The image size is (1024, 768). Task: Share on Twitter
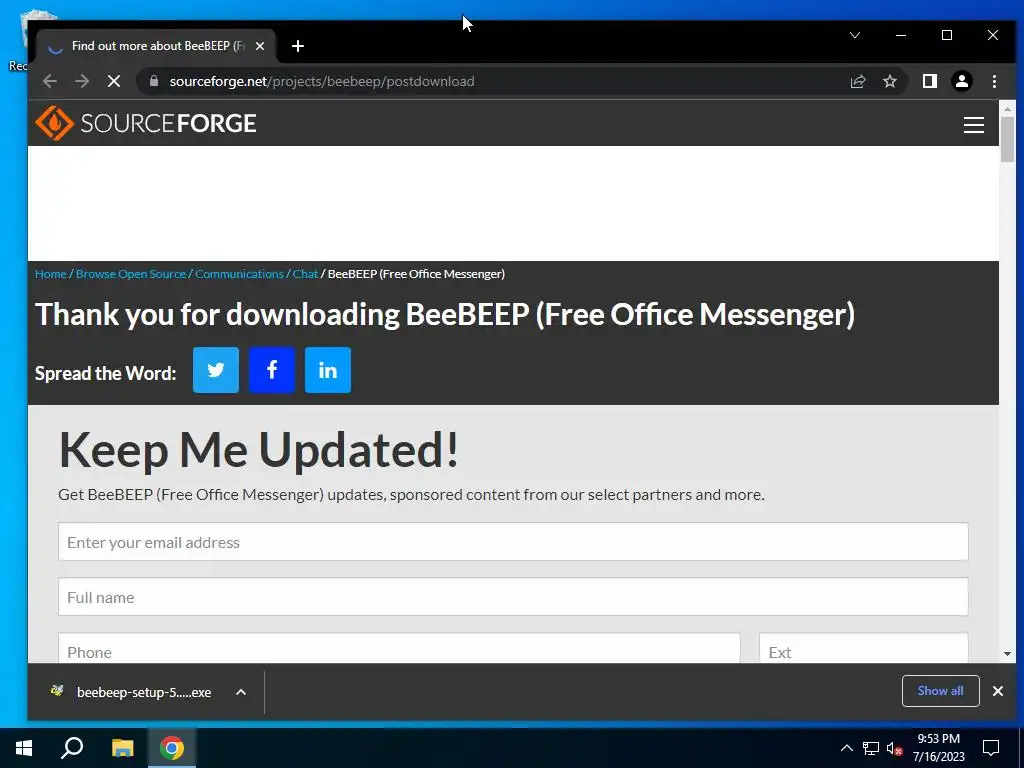(x=216, y=370)
